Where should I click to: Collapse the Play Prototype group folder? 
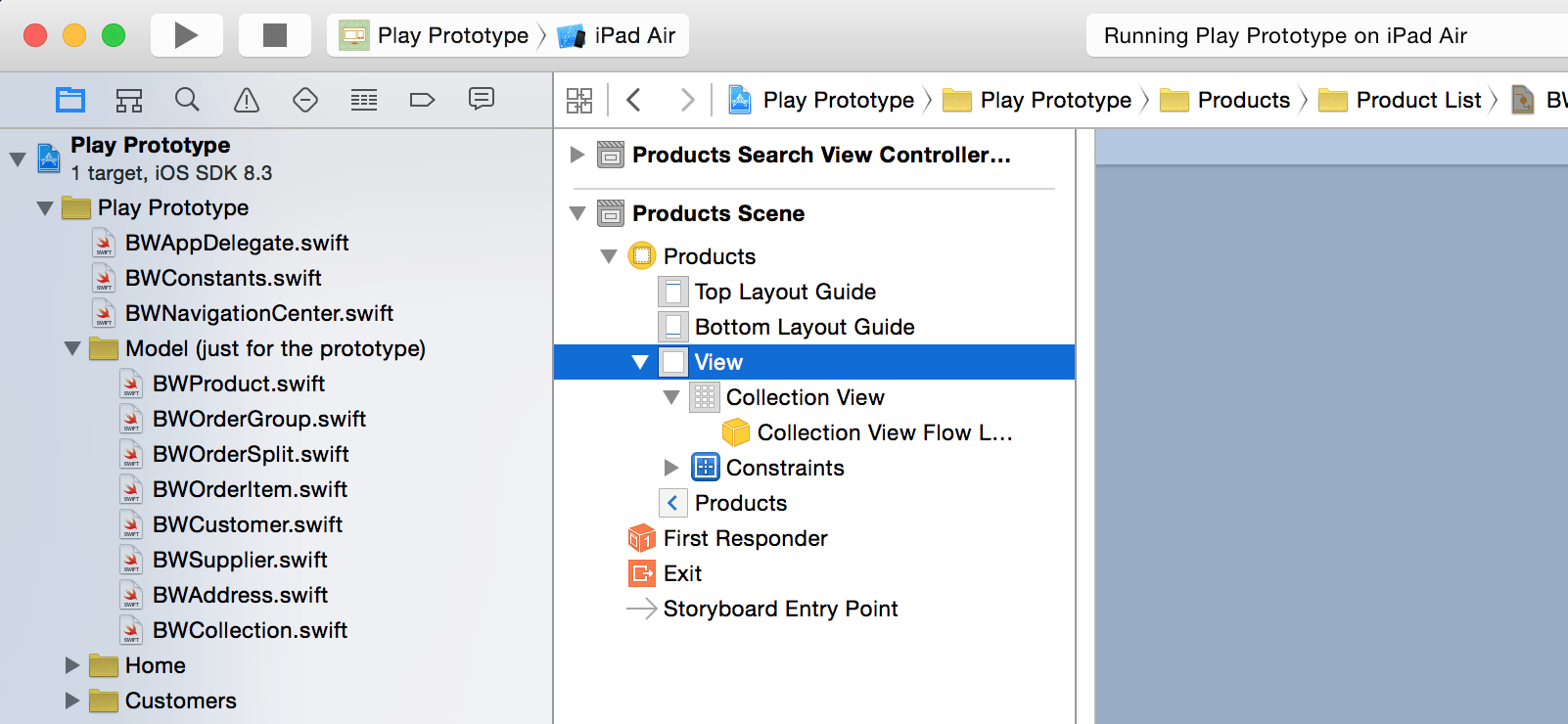point(45,208)
